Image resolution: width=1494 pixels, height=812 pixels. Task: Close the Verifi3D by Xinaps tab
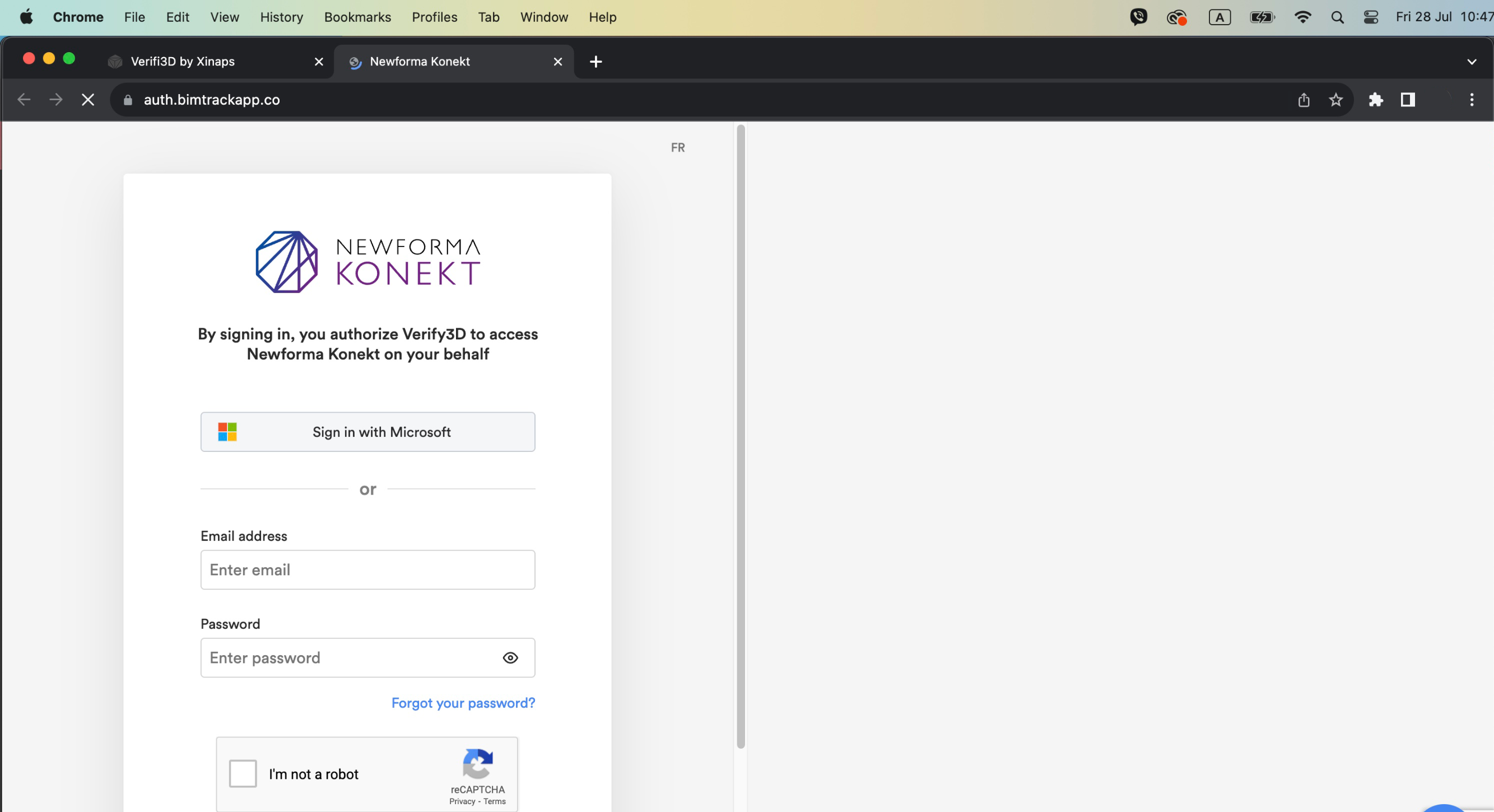[319, 62]
